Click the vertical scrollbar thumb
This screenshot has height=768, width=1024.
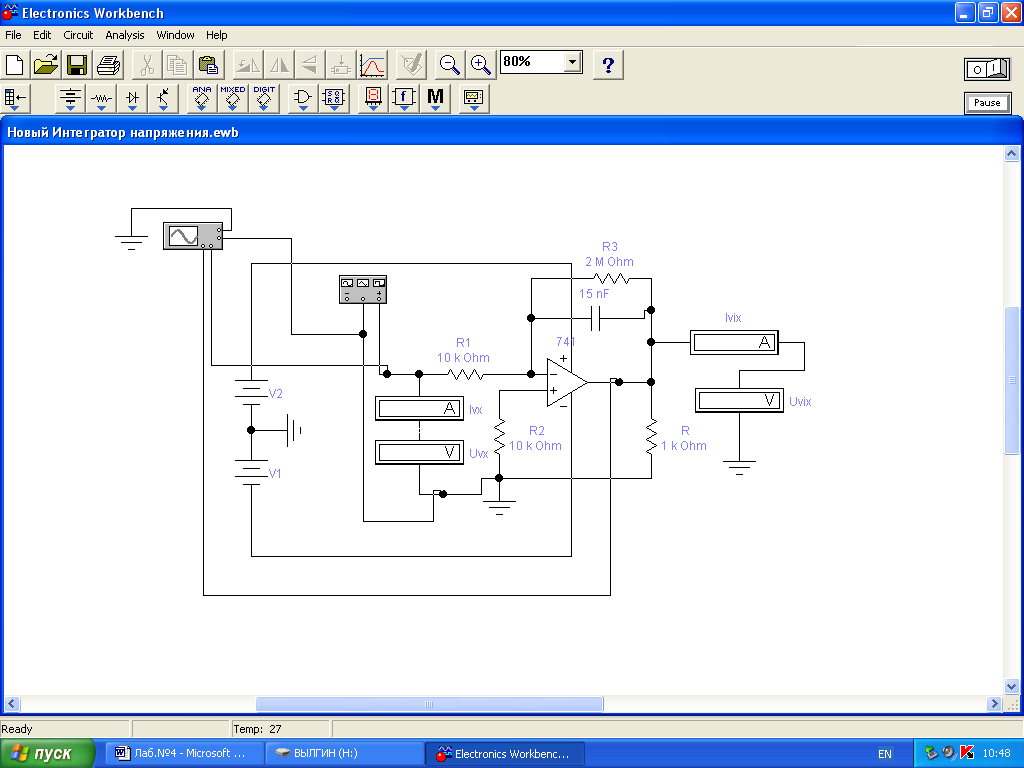click(x=1011, y=379)
